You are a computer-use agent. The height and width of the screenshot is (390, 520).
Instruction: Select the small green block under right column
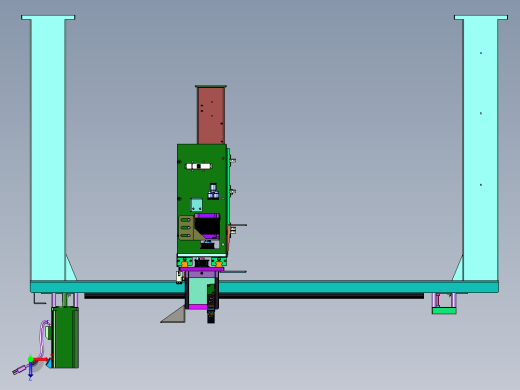point(444,311)
